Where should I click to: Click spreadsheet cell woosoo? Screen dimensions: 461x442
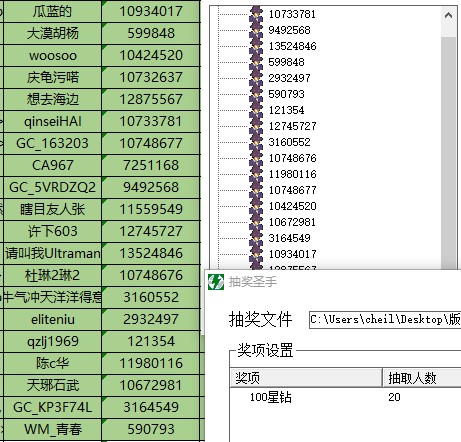(x=52, y=55)
